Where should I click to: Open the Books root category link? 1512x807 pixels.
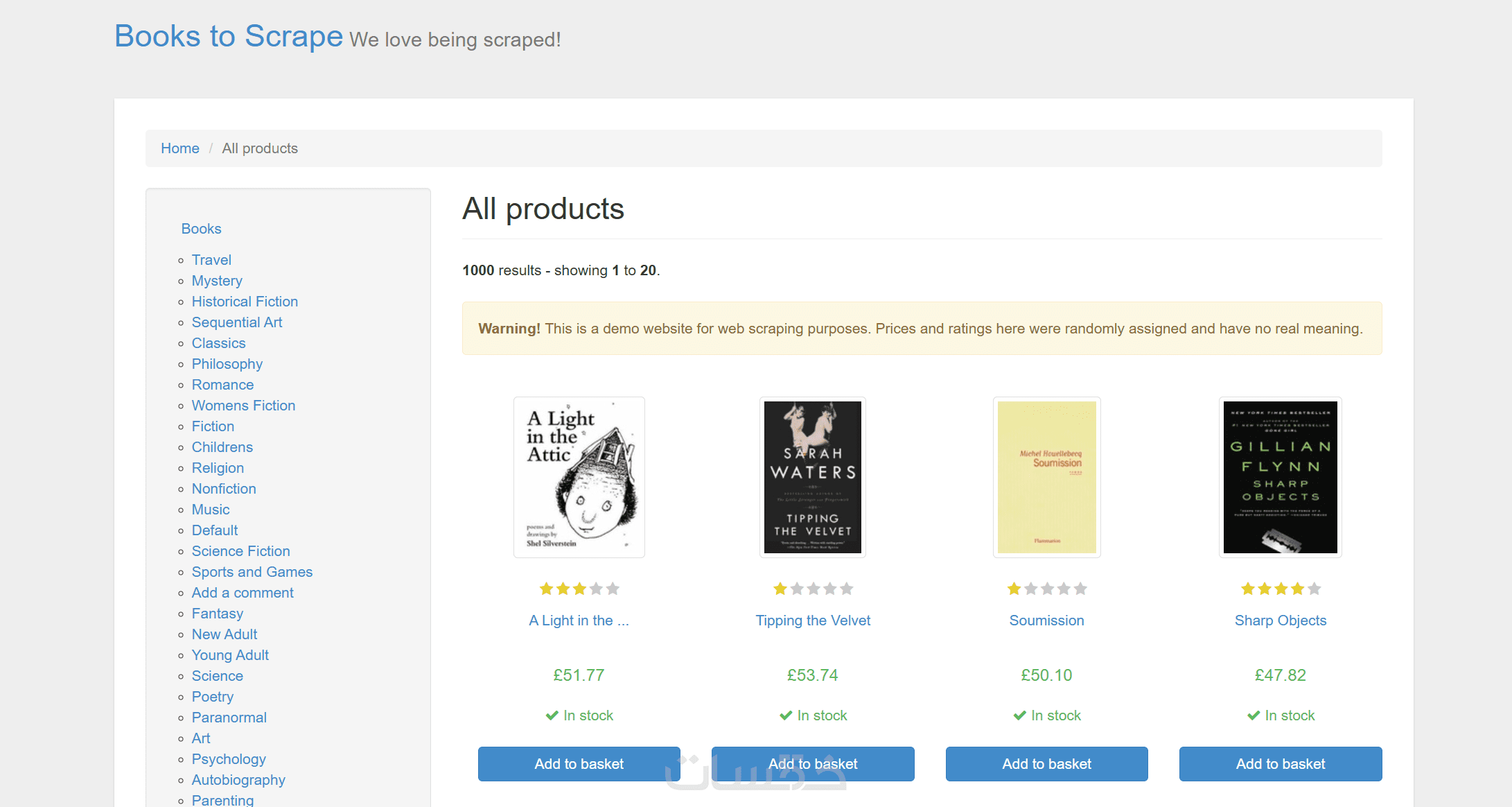point(201,229)
